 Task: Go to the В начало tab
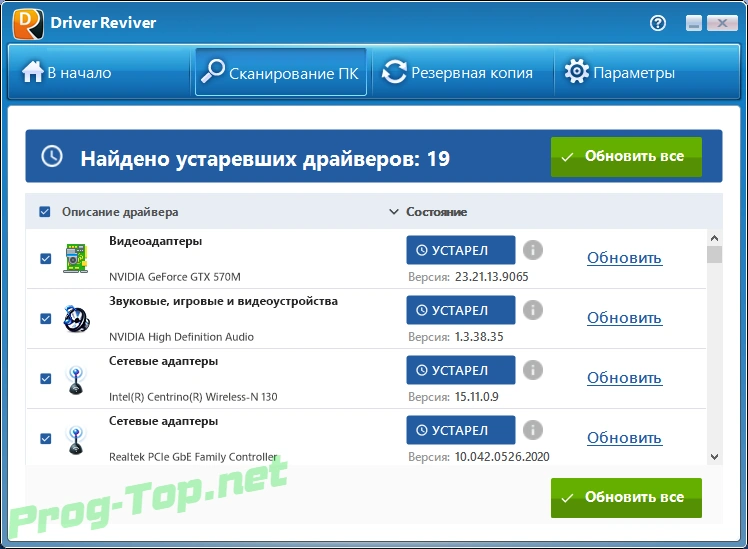(x=99, y=73)
